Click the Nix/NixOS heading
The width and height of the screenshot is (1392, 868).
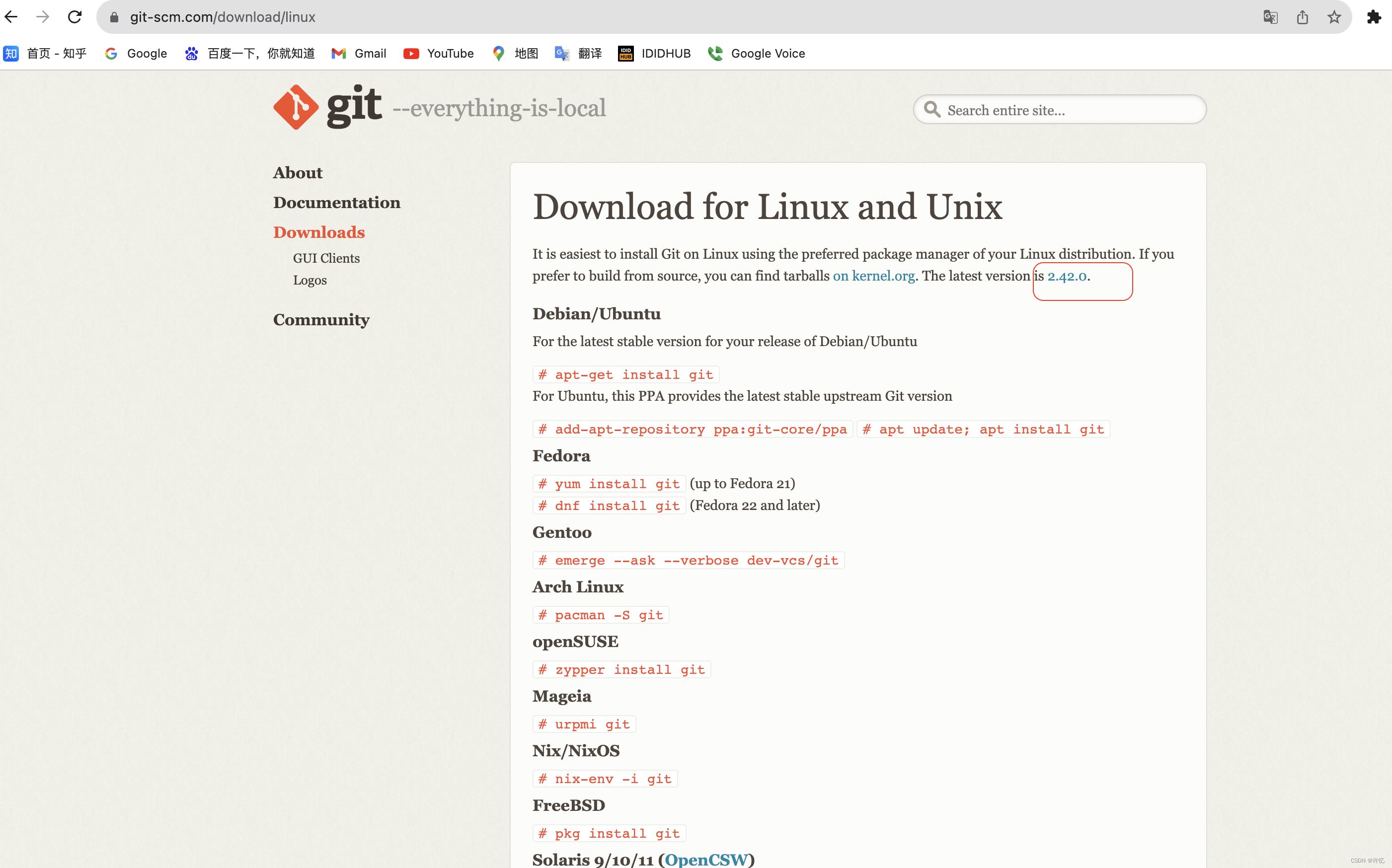(x=576, y=751)
